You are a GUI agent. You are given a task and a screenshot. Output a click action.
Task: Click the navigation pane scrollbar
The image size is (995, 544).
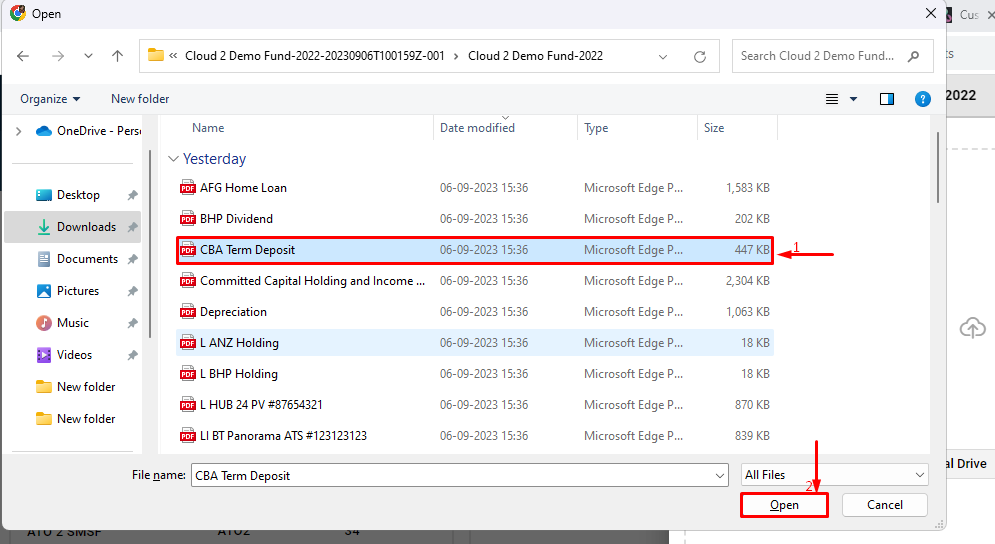click(150, 244)
